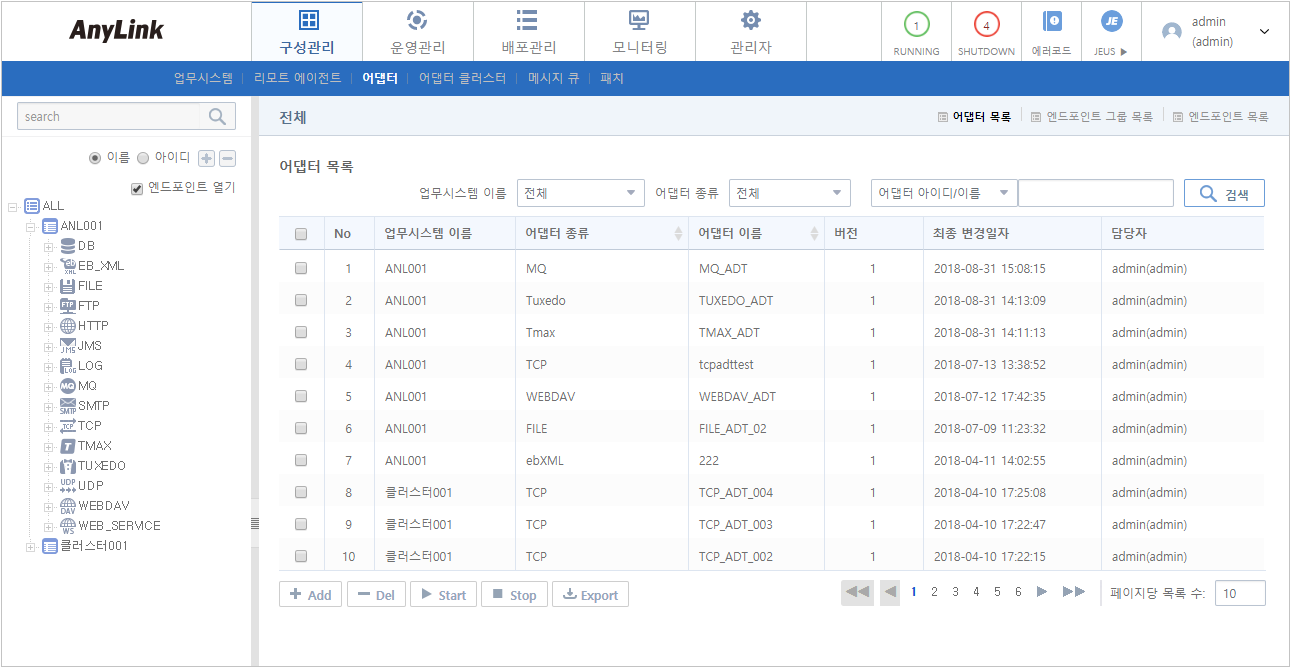Viewport: 1293px width, 668px height.
Task: Click the SHUTDOWN status count icon
Action: (986, 25)
